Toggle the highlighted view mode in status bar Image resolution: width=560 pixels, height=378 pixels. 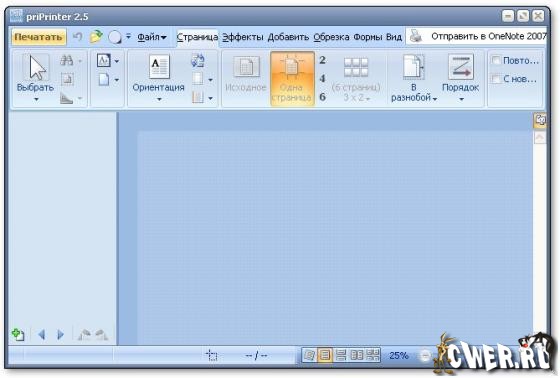[325, 355]
